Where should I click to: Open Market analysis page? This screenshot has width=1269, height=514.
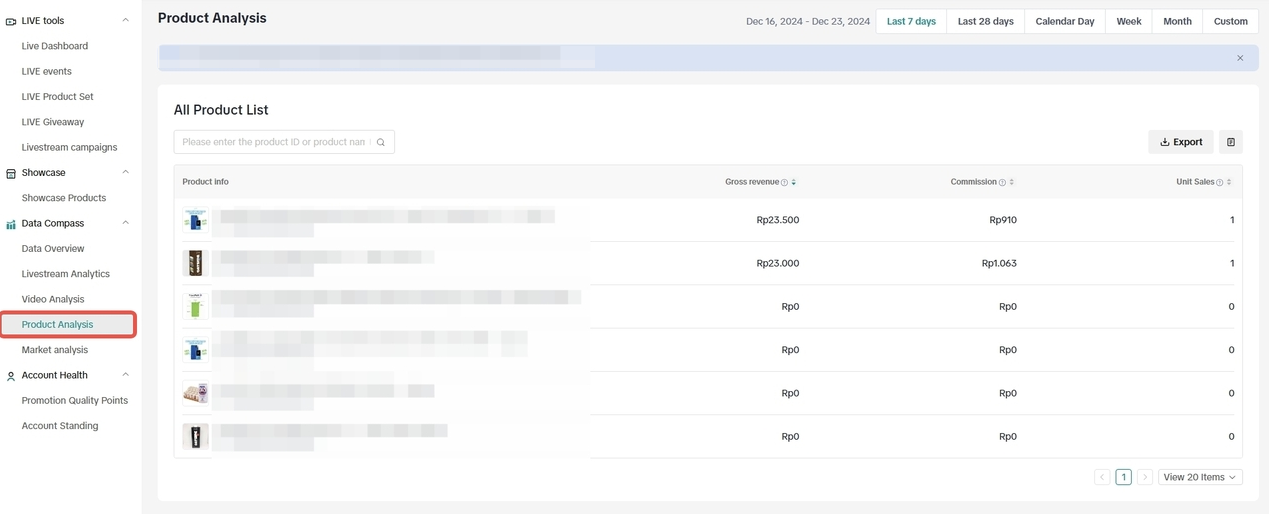55,350
